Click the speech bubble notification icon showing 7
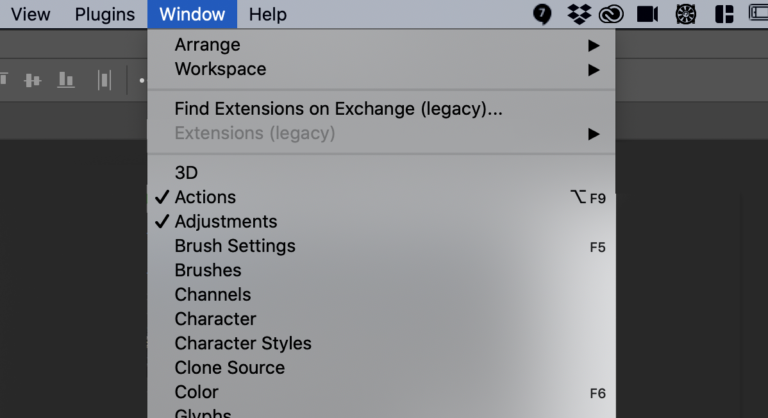 pyautogui.click(x=542, y=14)
